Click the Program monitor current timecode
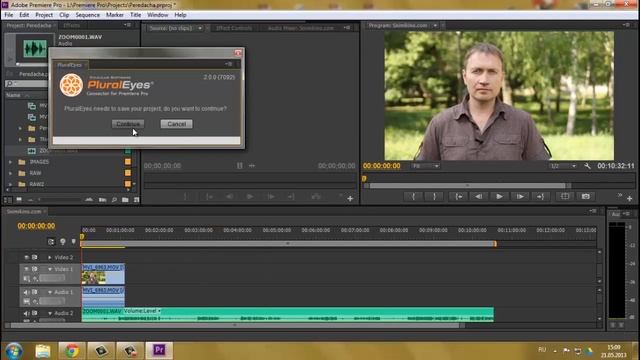This screenshot has width=640, height=360. pos(382,166)
